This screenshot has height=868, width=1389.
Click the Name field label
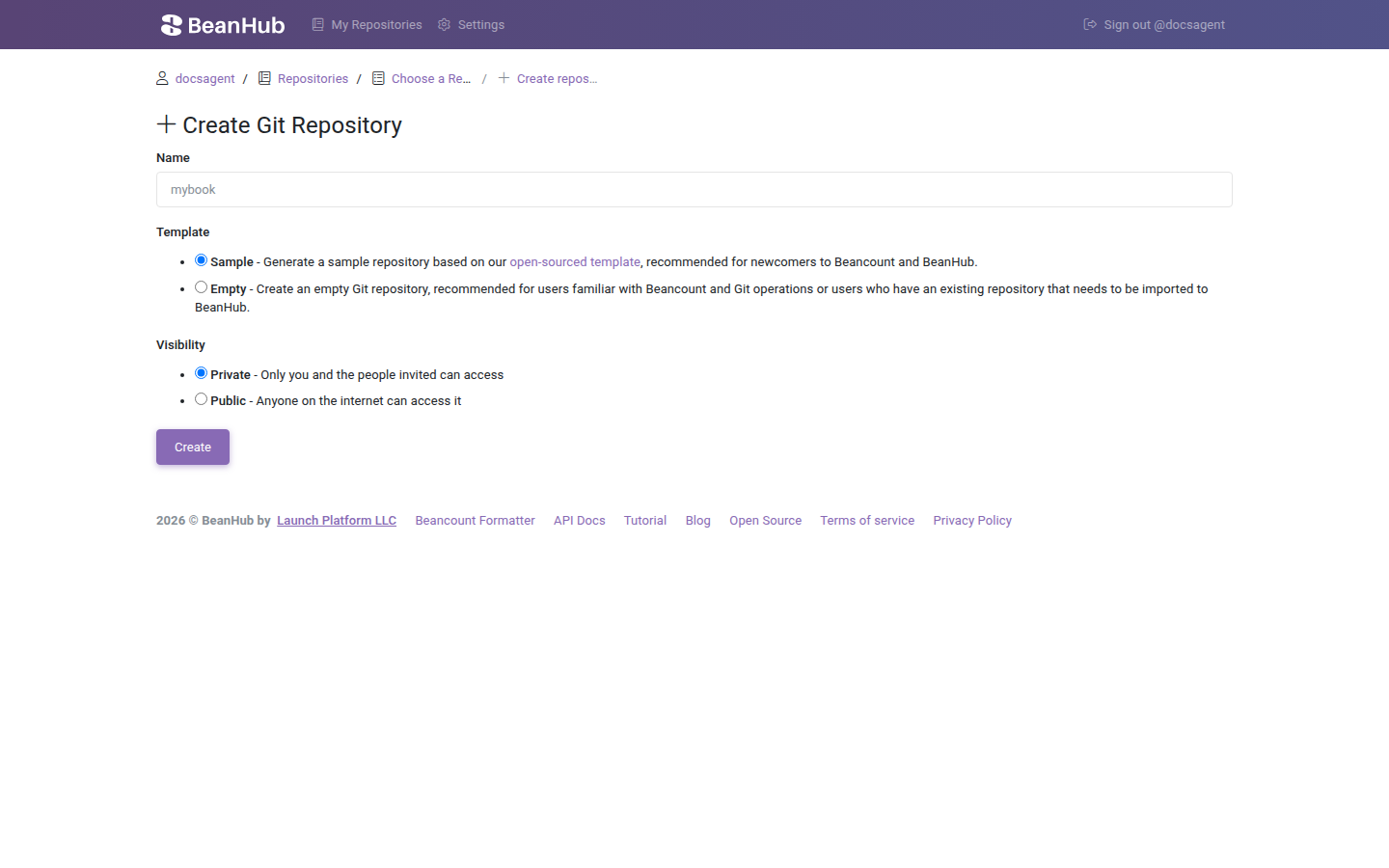click(x=173, y=158)
